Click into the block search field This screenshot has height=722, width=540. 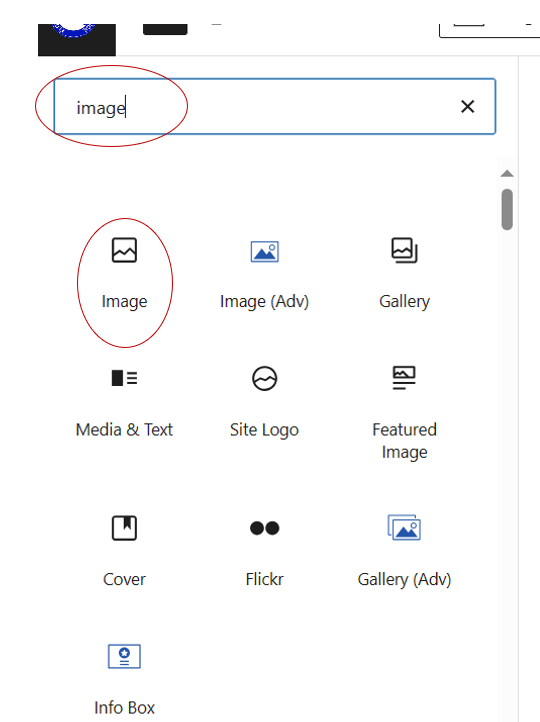[275, 107]
